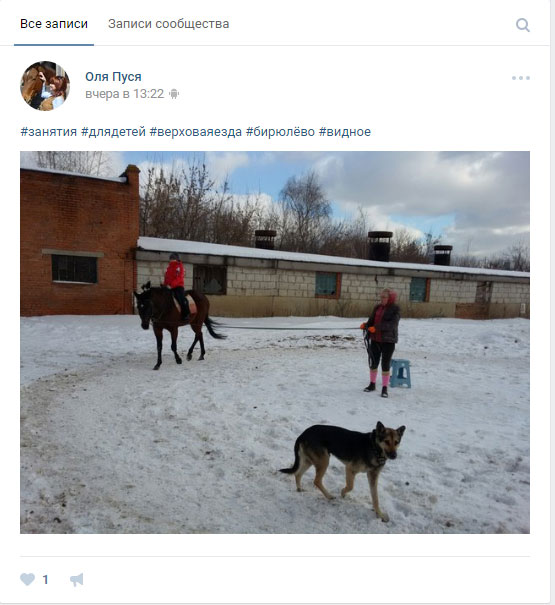Follow the #бирюлёво hashtag
Screen dimensions: 555x605
coord(280,132)
